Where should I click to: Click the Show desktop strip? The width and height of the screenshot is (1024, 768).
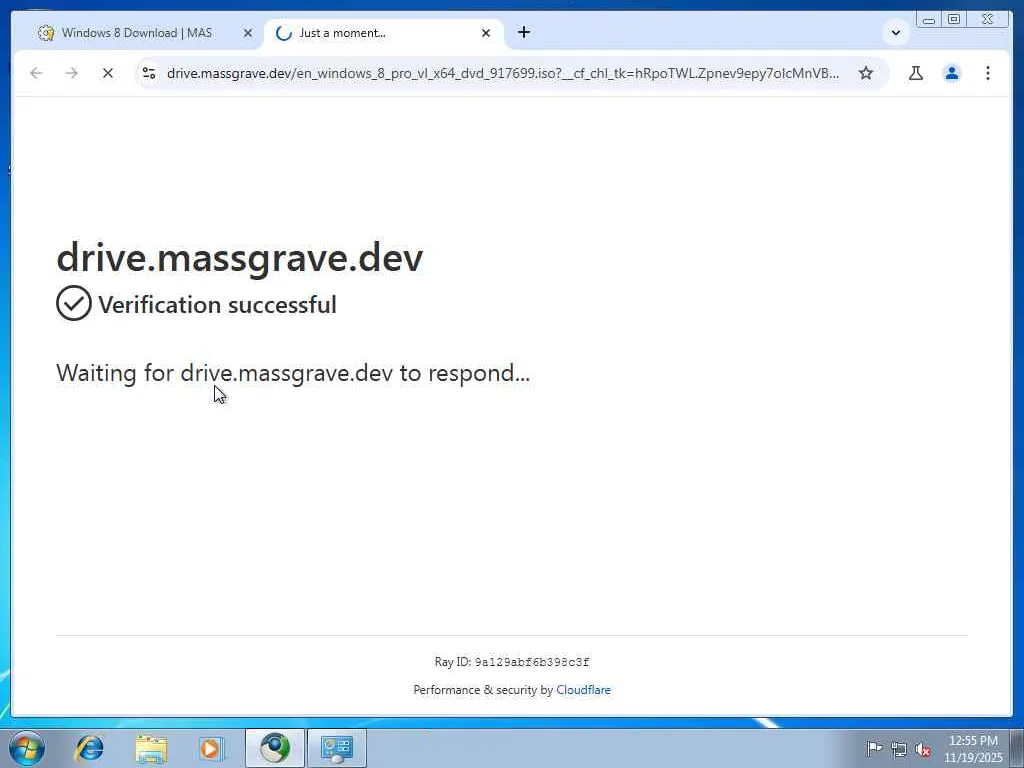[x=1017, y=748]
